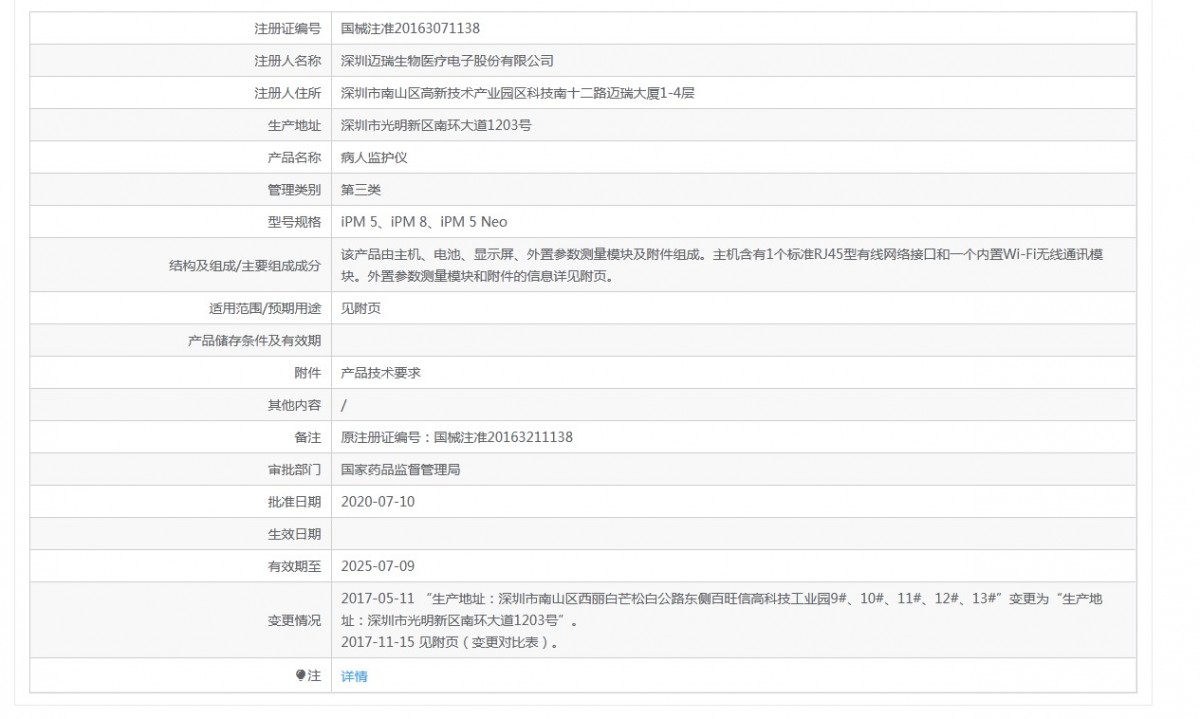1200x719 pixels.
Task: Click the registrant address ending 迈瑞大厦1-4层
Action: click(518, 93)
